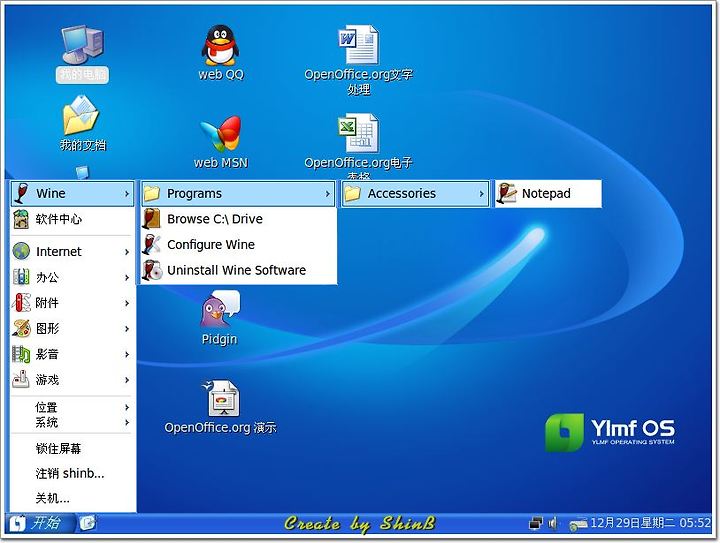
Task: Click the Internet globe icon
Action: pos(21,252)
